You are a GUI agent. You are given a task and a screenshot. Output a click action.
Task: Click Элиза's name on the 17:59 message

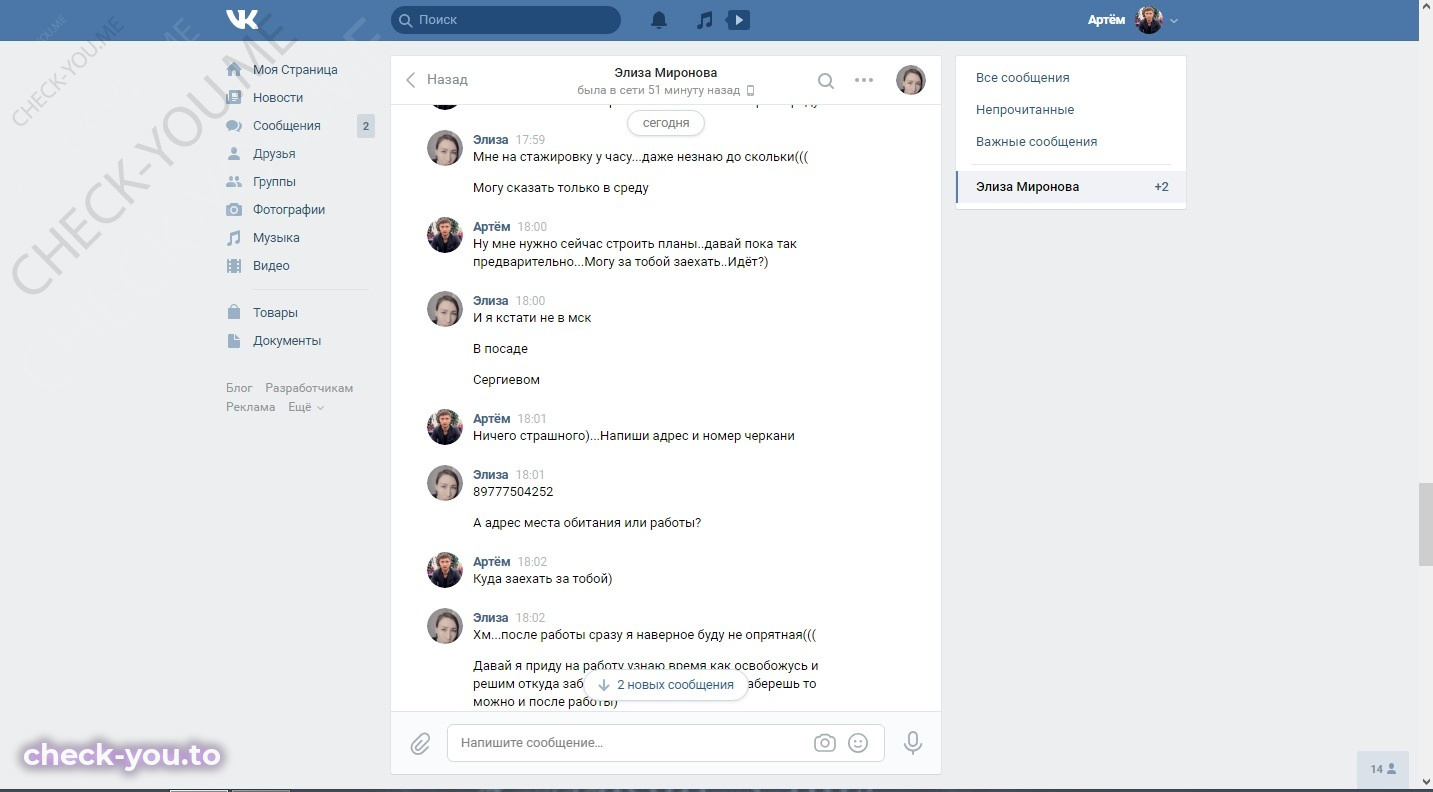pos(491,140)
